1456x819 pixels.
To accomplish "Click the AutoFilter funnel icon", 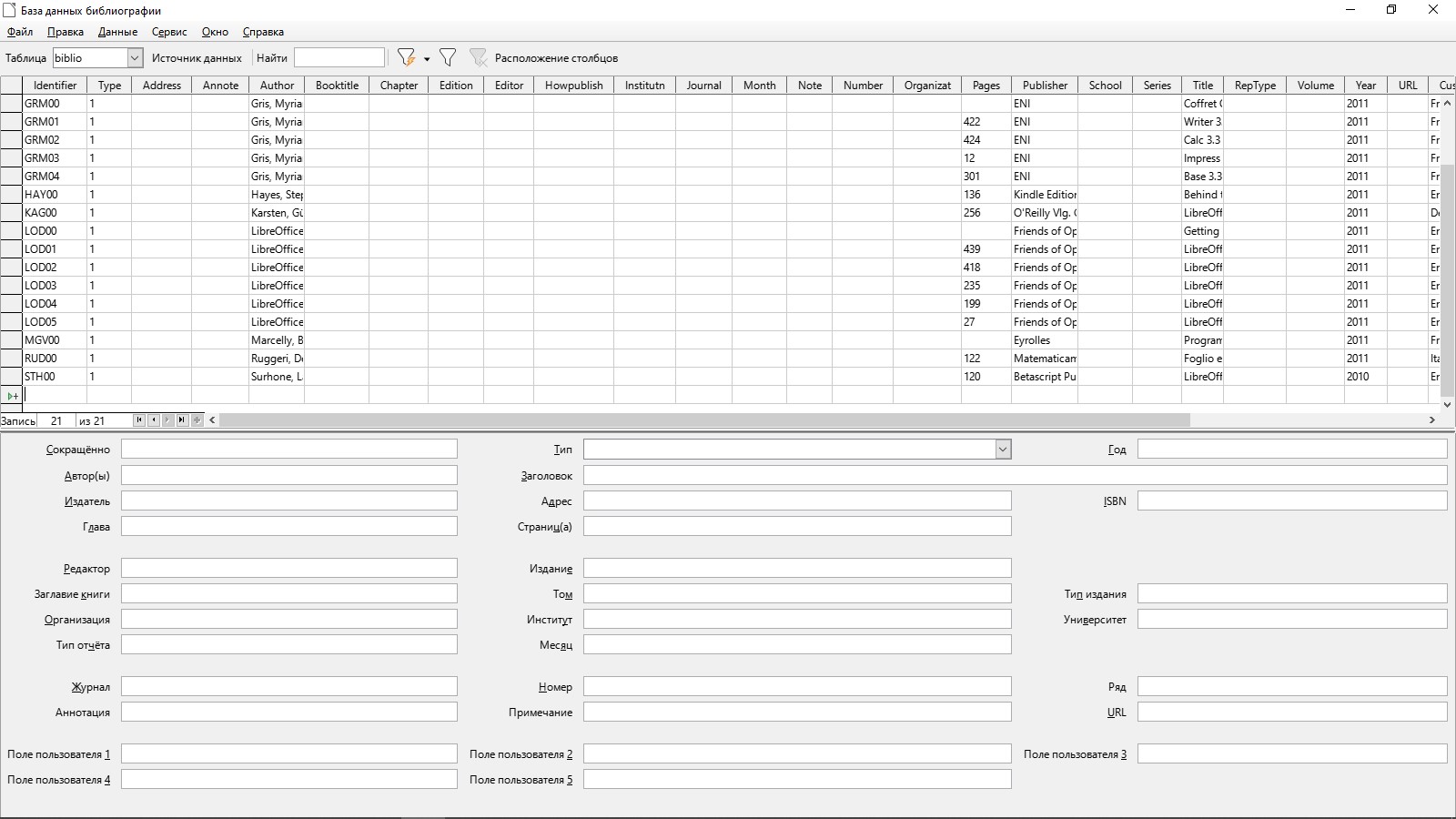I will [x=406, y=57].
